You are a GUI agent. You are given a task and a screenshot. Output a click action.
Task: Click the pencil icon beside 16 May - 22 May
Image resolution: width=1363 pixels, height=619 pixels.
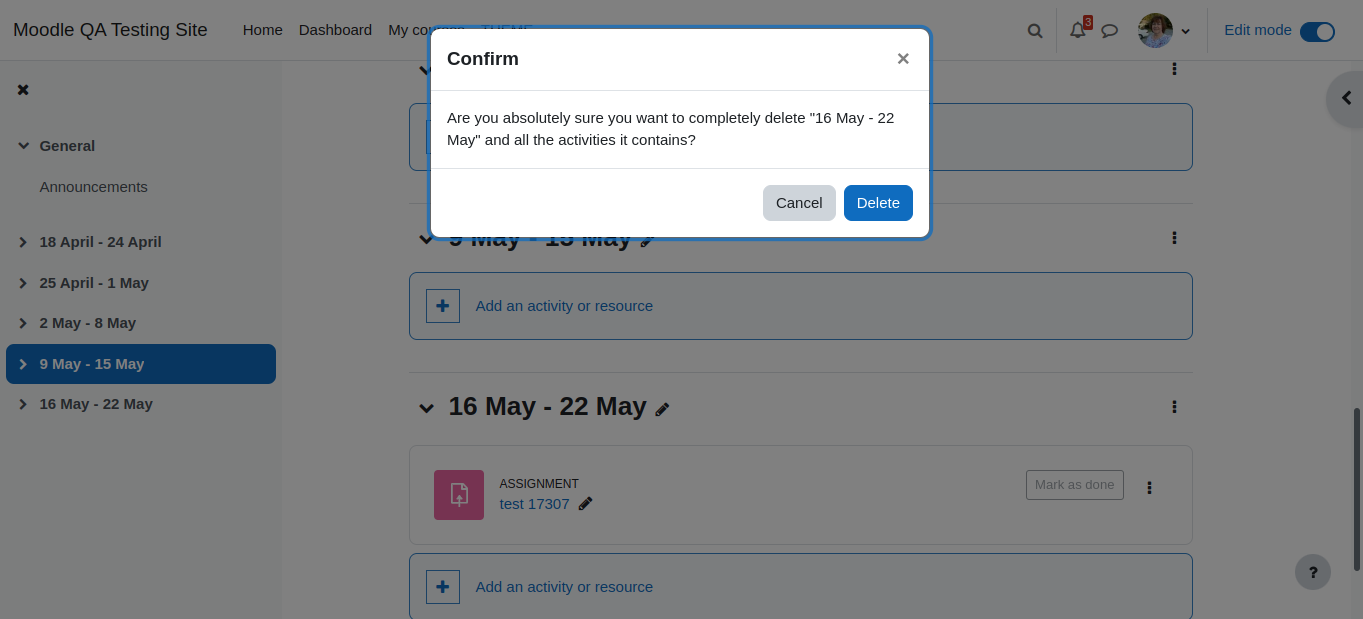pos(662,409)
